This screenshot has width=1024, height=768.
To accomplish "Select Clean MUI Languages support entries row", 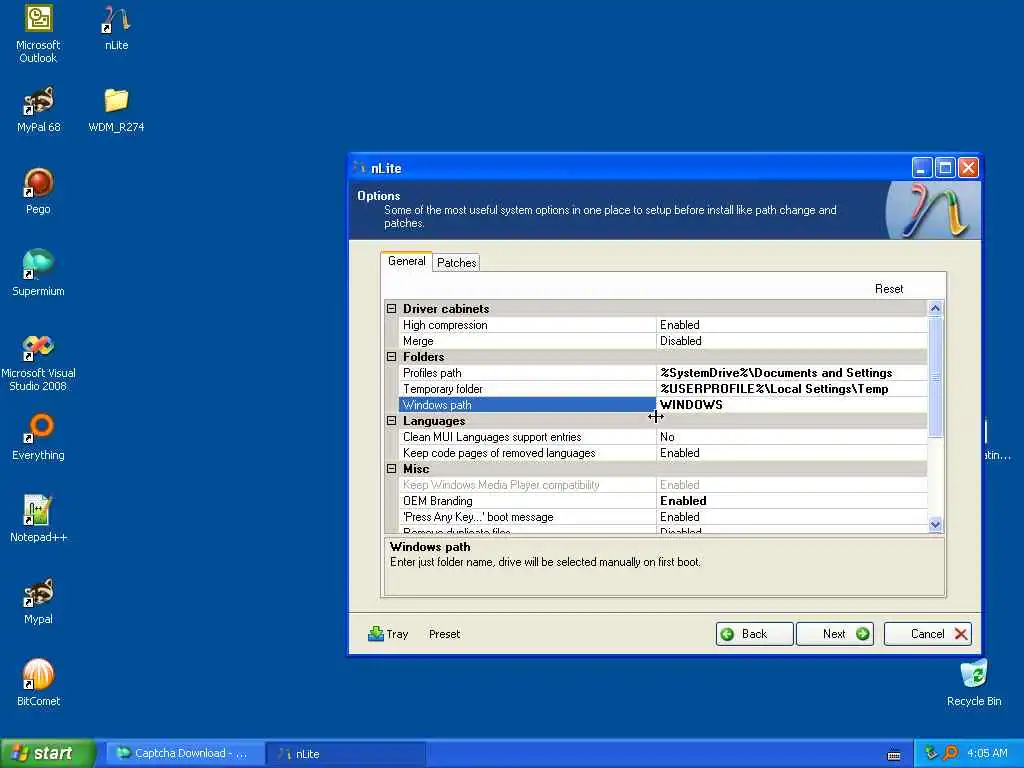I will pyautogui.click(x=663, y=437).
